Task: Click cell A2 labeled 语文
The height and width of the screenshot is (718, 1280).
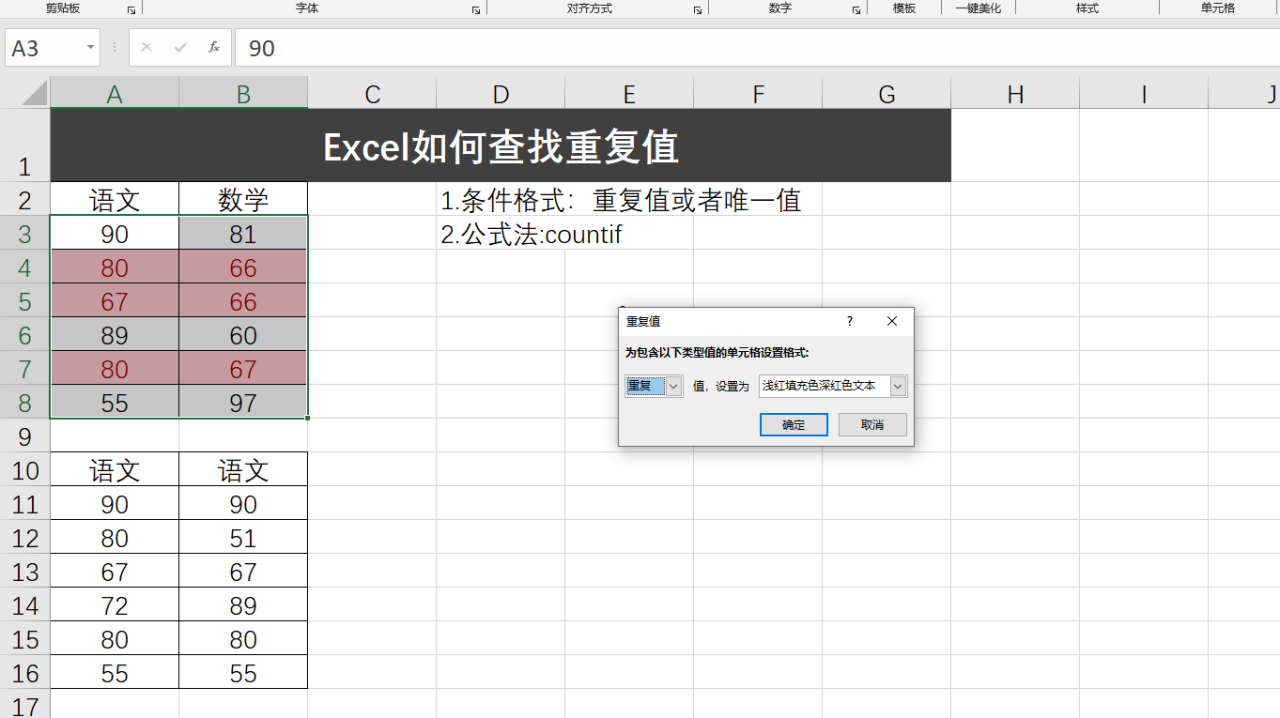Action: [115, 199]
